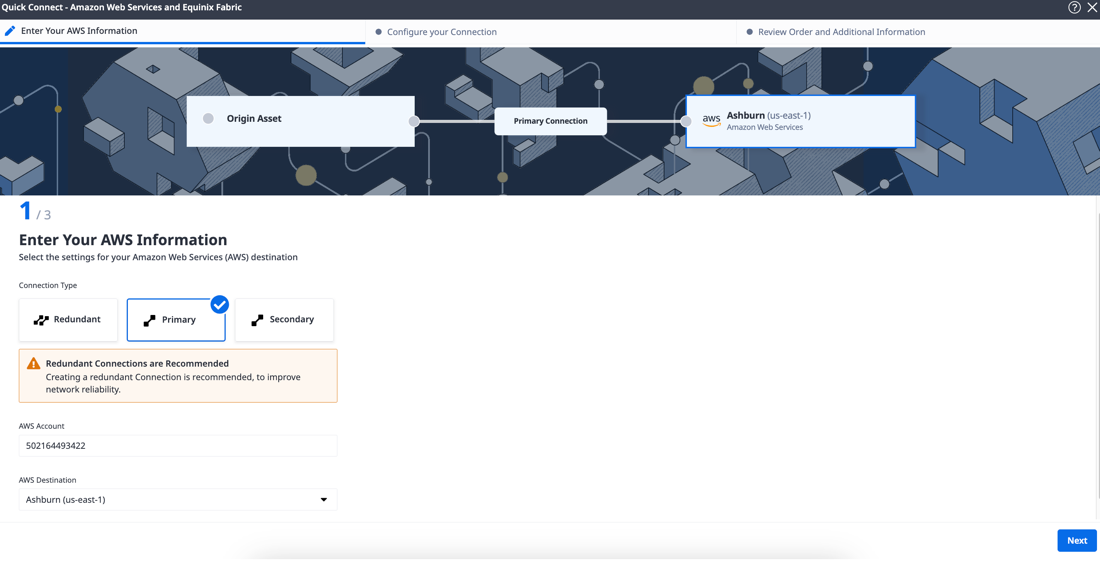Go to Configure your Connection step

click(551, 32)
